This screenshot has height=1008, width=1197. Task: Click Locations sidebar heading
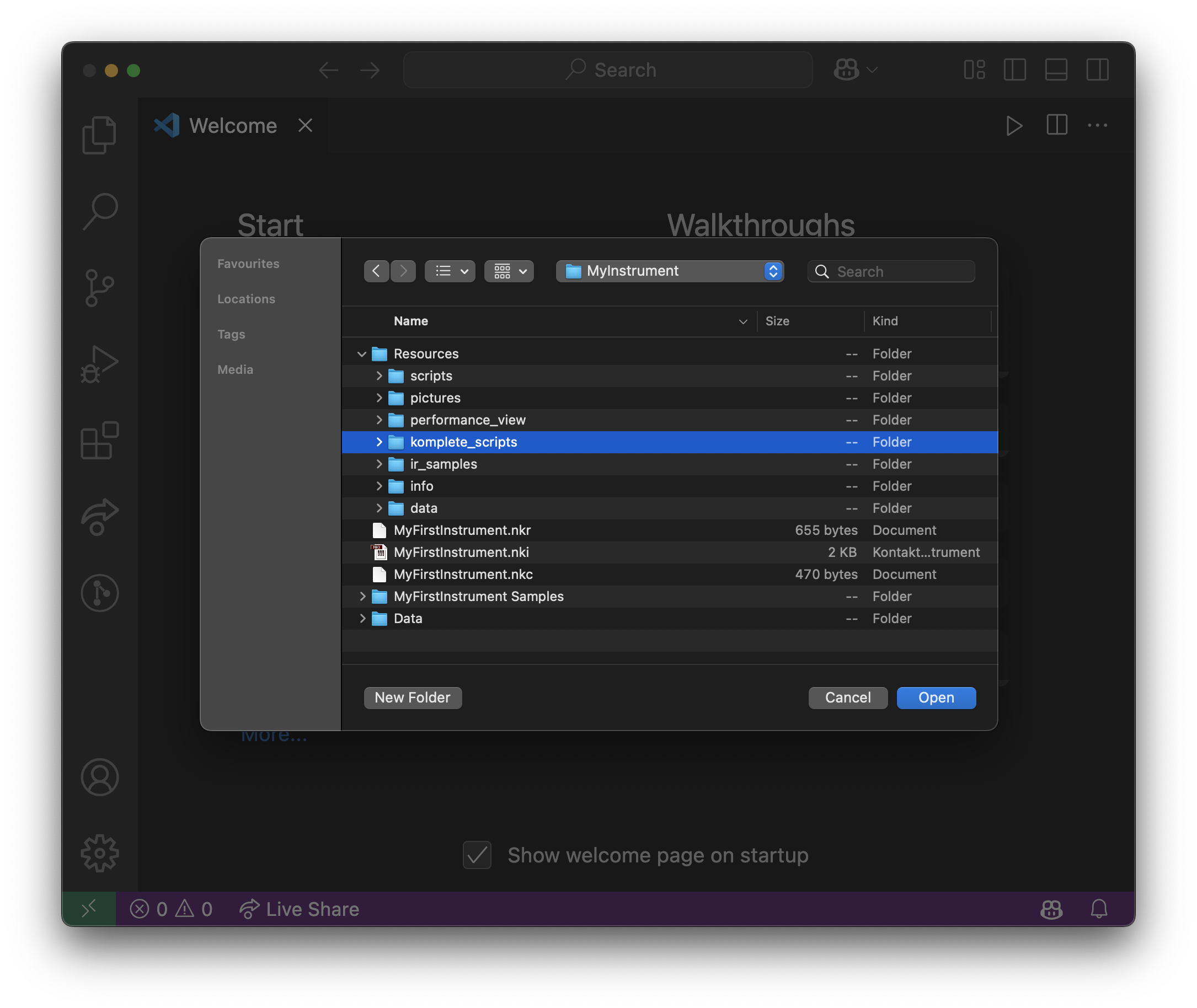tap(246, 299)
